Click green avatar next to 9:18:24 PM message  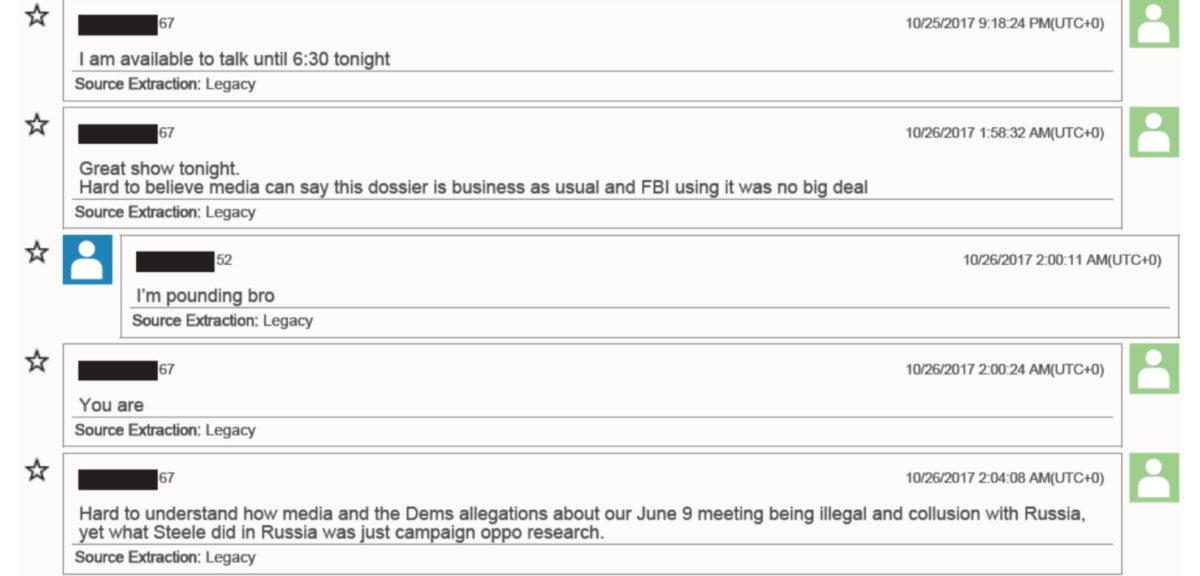point(1154,23)
